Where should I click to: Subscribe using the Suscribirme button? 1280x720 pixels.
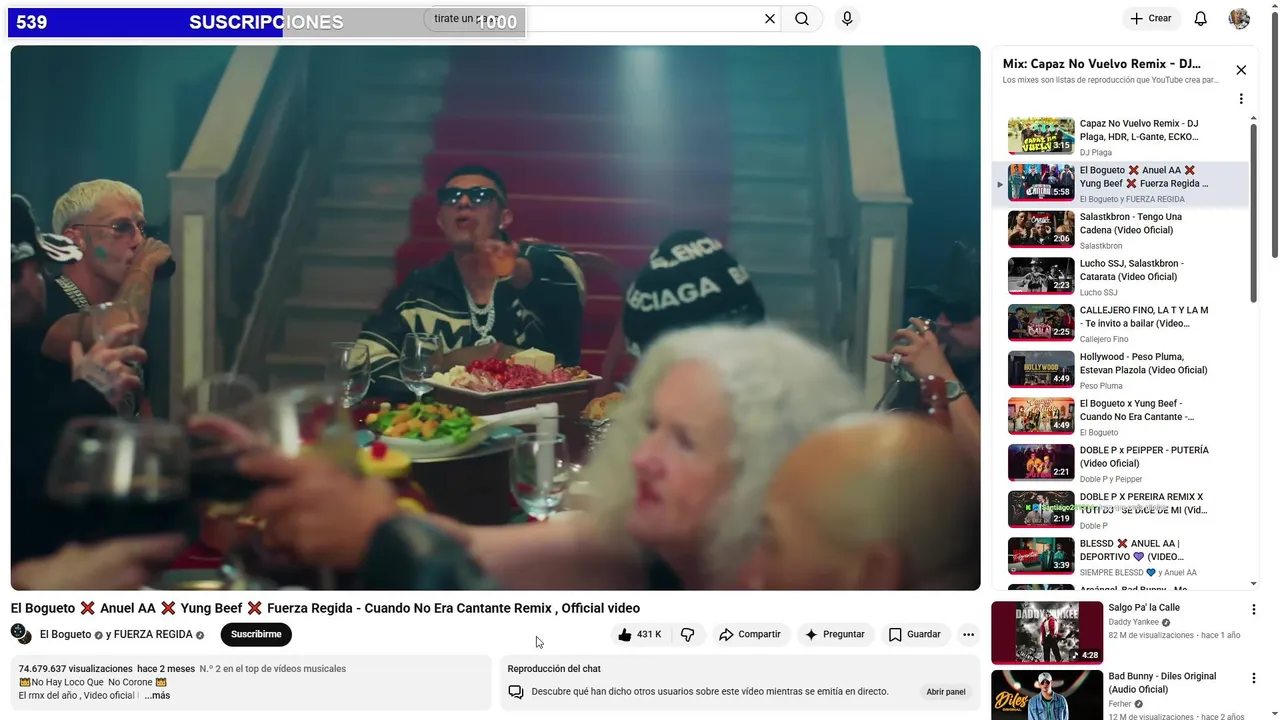click(256, 634)
